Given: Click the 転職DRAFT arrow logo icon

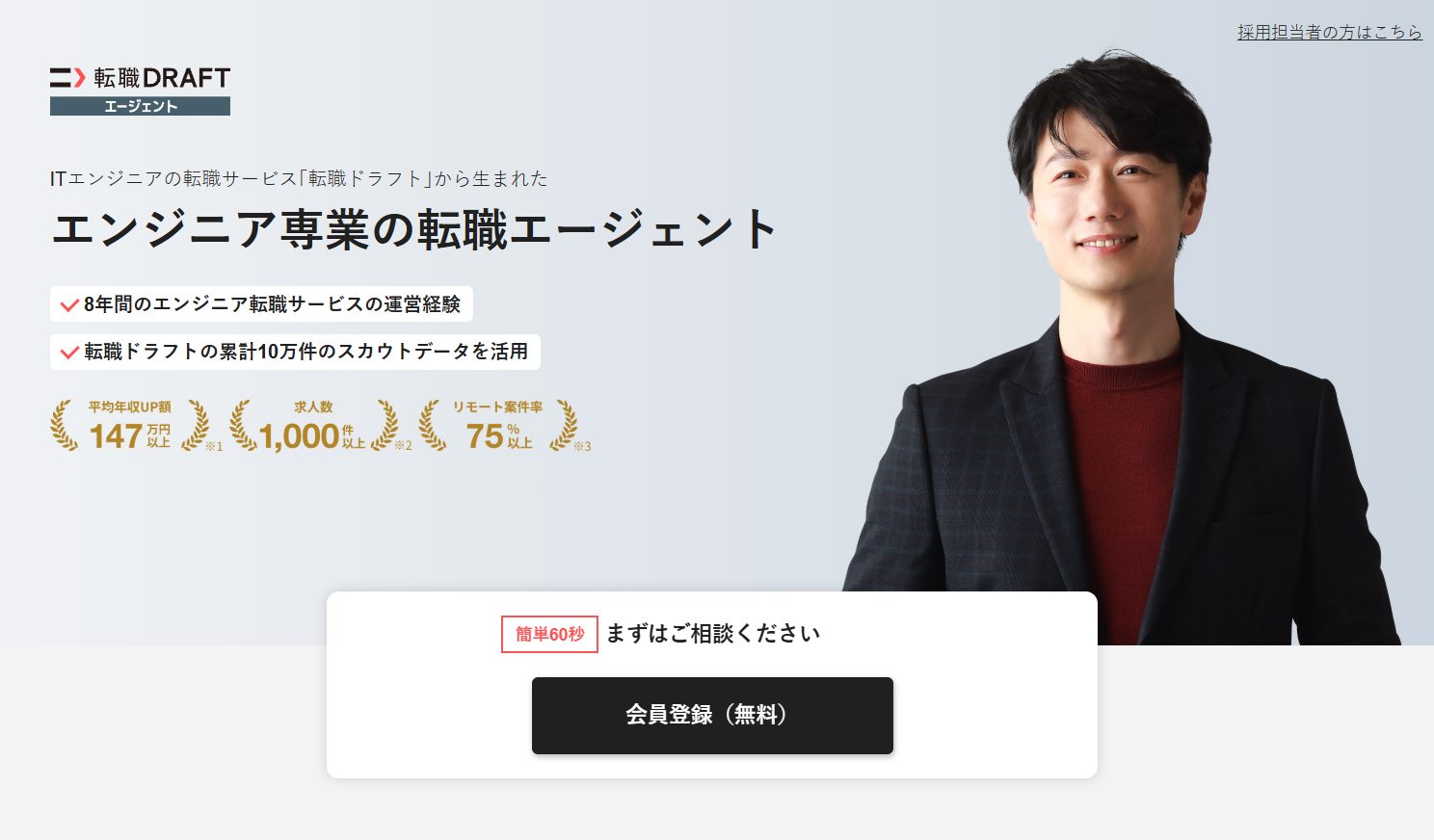Looking at the screenshot, I should tap(67, 77).
